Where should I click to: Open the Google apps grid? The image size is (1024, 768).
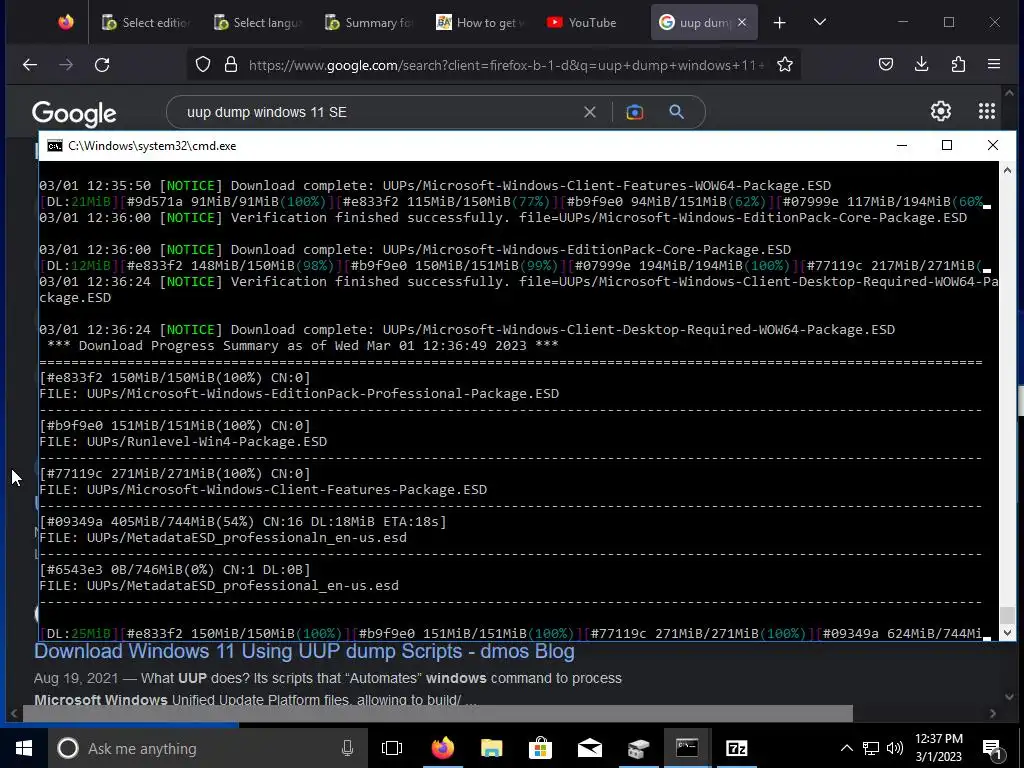[x=987, y=111]
